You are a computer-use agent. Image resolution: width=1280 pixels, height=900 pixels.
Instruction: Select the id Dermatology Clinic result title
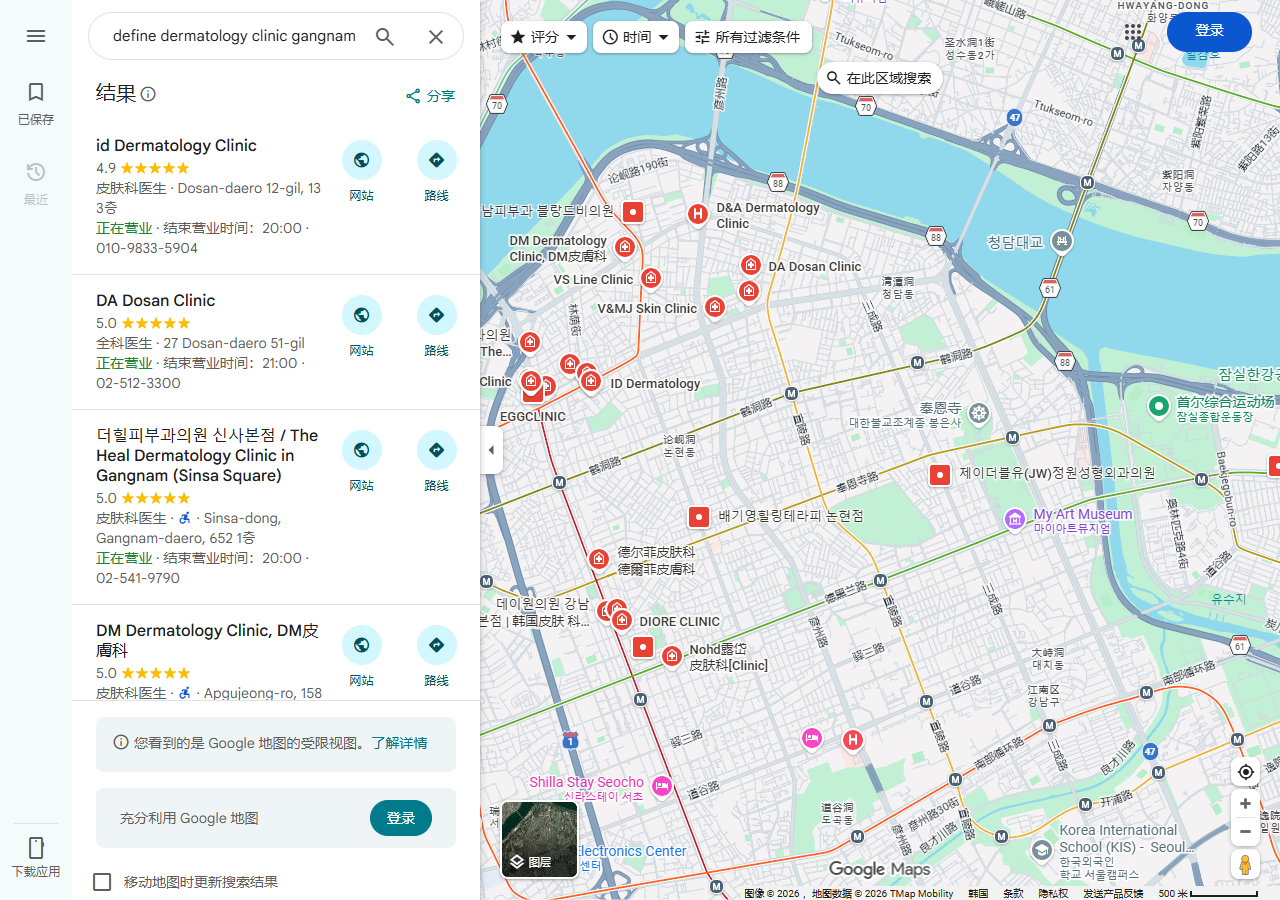[176, 146]
